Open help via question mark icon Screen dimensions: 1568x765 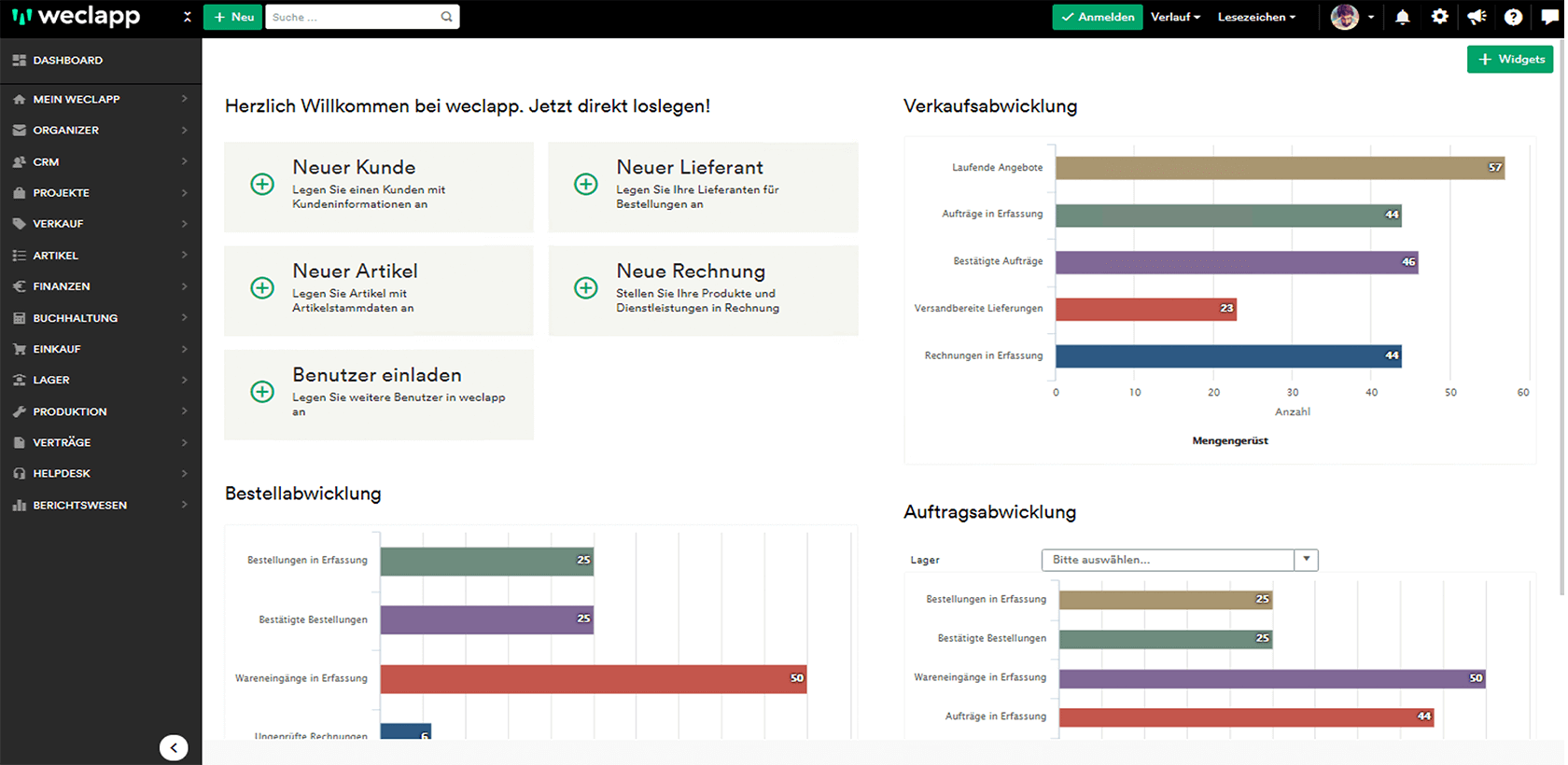[x=1514, y=17]
